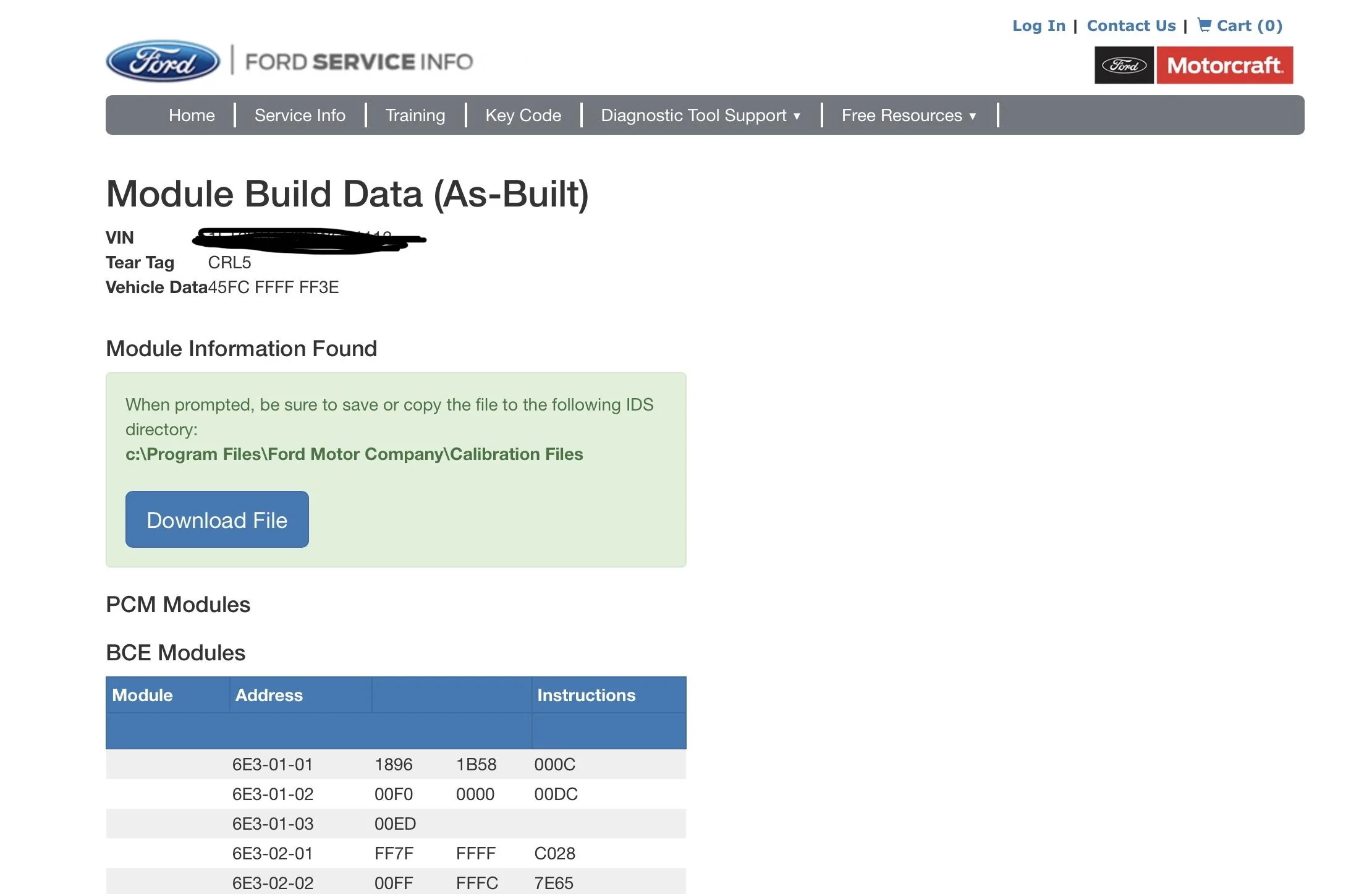Open the Cart (0) link
This screenshot has width=1372, height=894.
(1249, 26)
